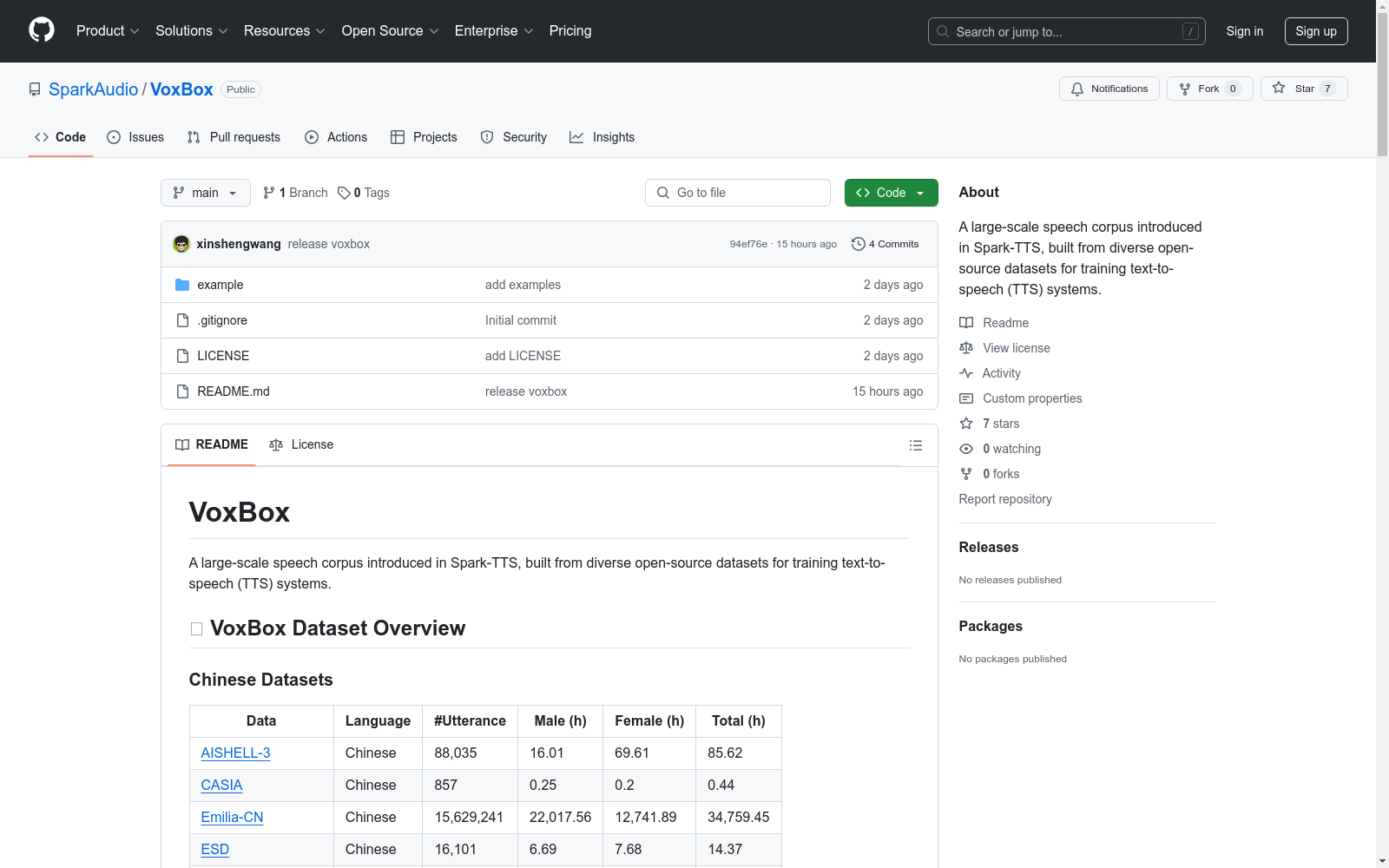Click the Search or jump to field
Viewport: 1389px width, 868px height.
1067,31
